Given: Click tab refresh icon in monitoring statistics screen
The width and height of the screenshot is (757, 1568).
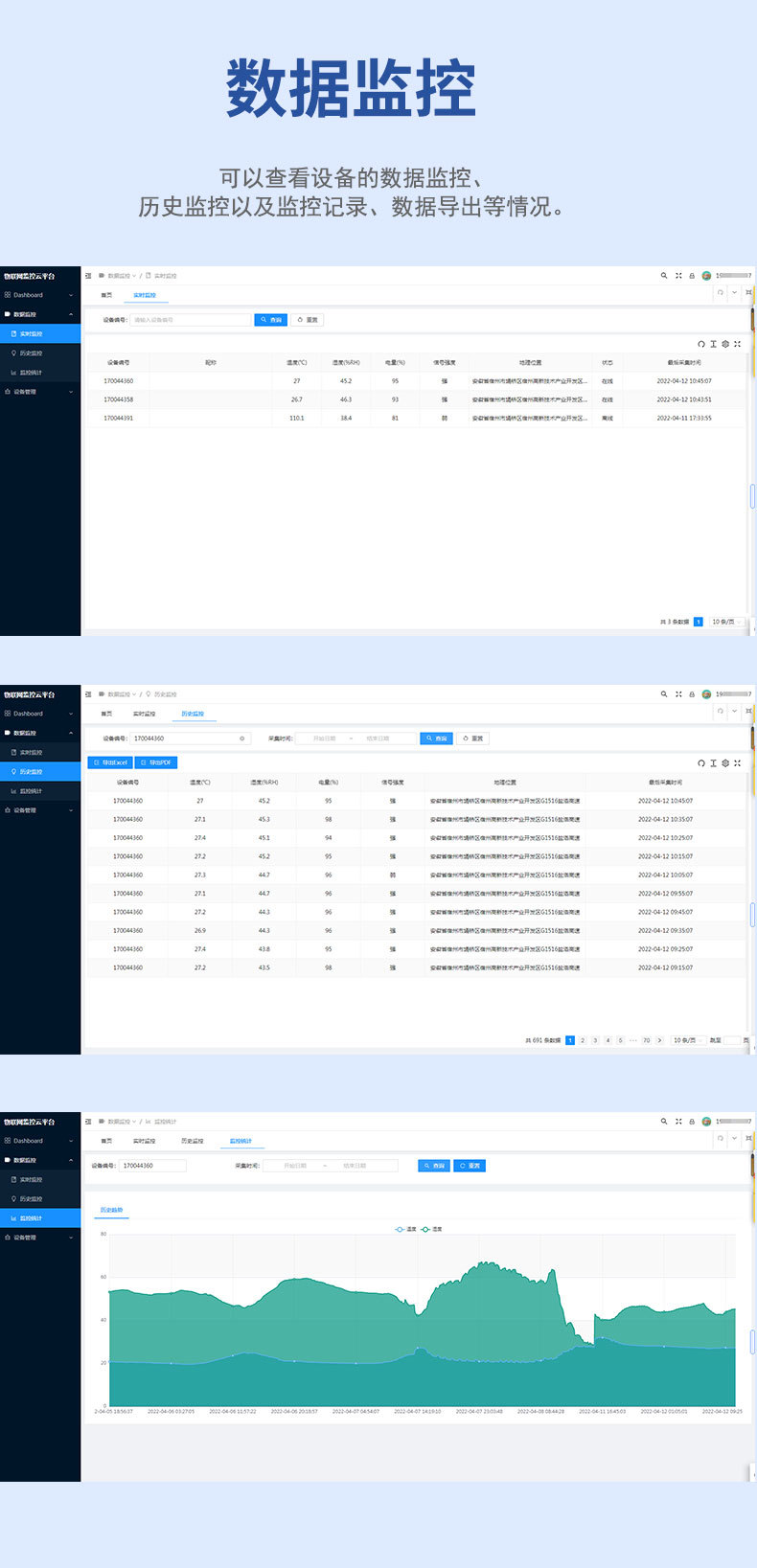Looking at the screenshot, I should [721, 1139].
